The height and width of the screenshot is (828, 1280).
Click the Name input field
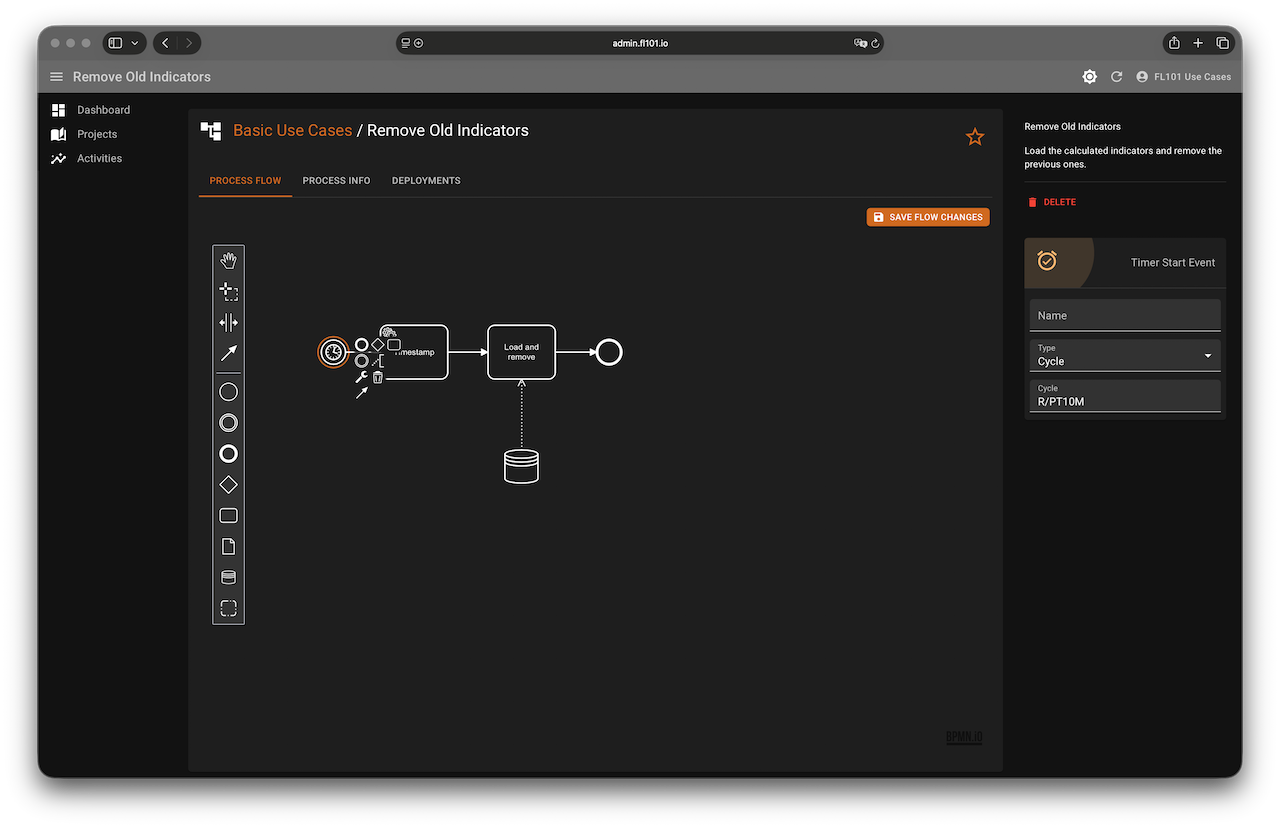1125,315
